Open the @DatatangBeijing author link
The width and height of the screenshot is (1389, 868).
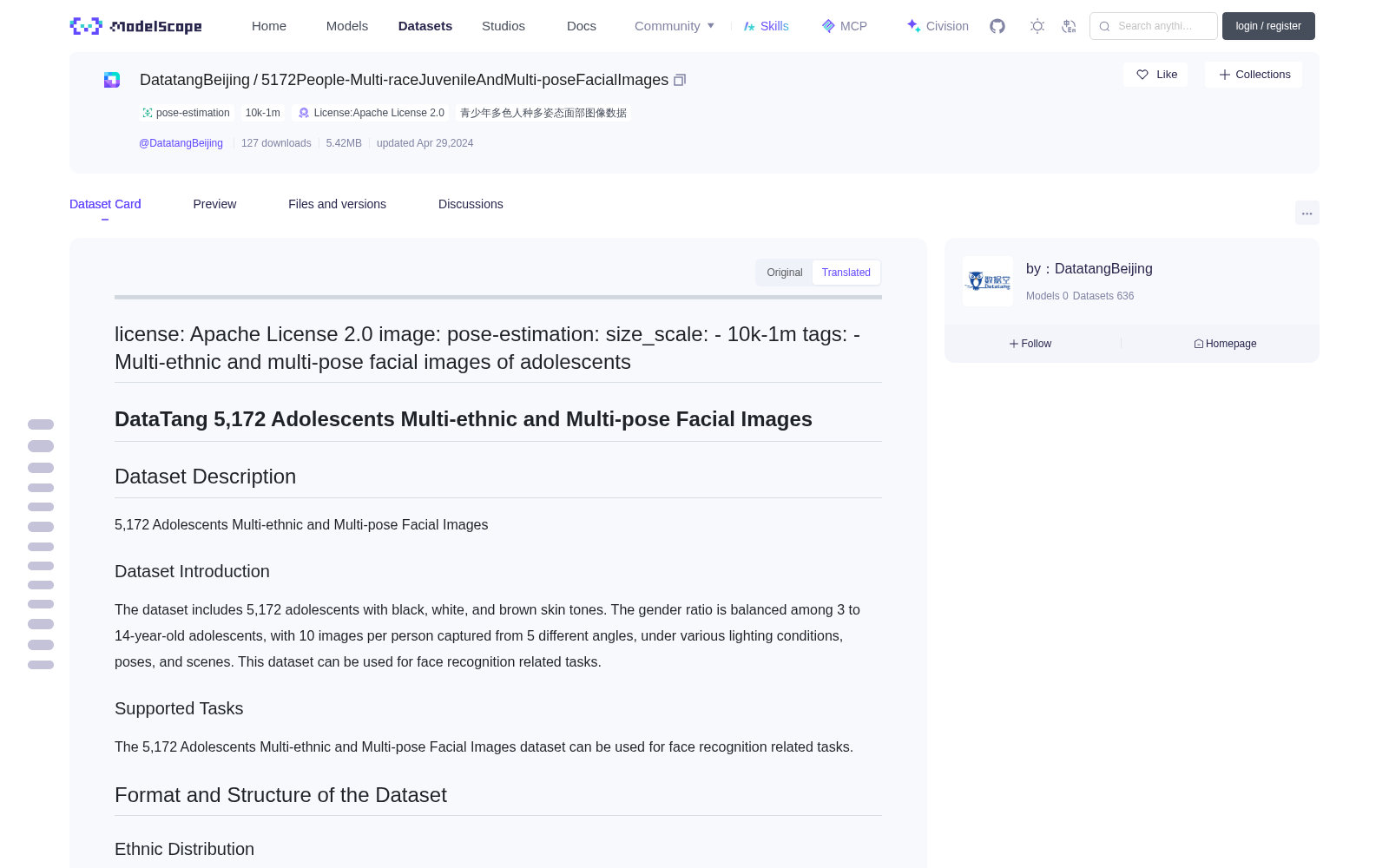tap(181, 143)
